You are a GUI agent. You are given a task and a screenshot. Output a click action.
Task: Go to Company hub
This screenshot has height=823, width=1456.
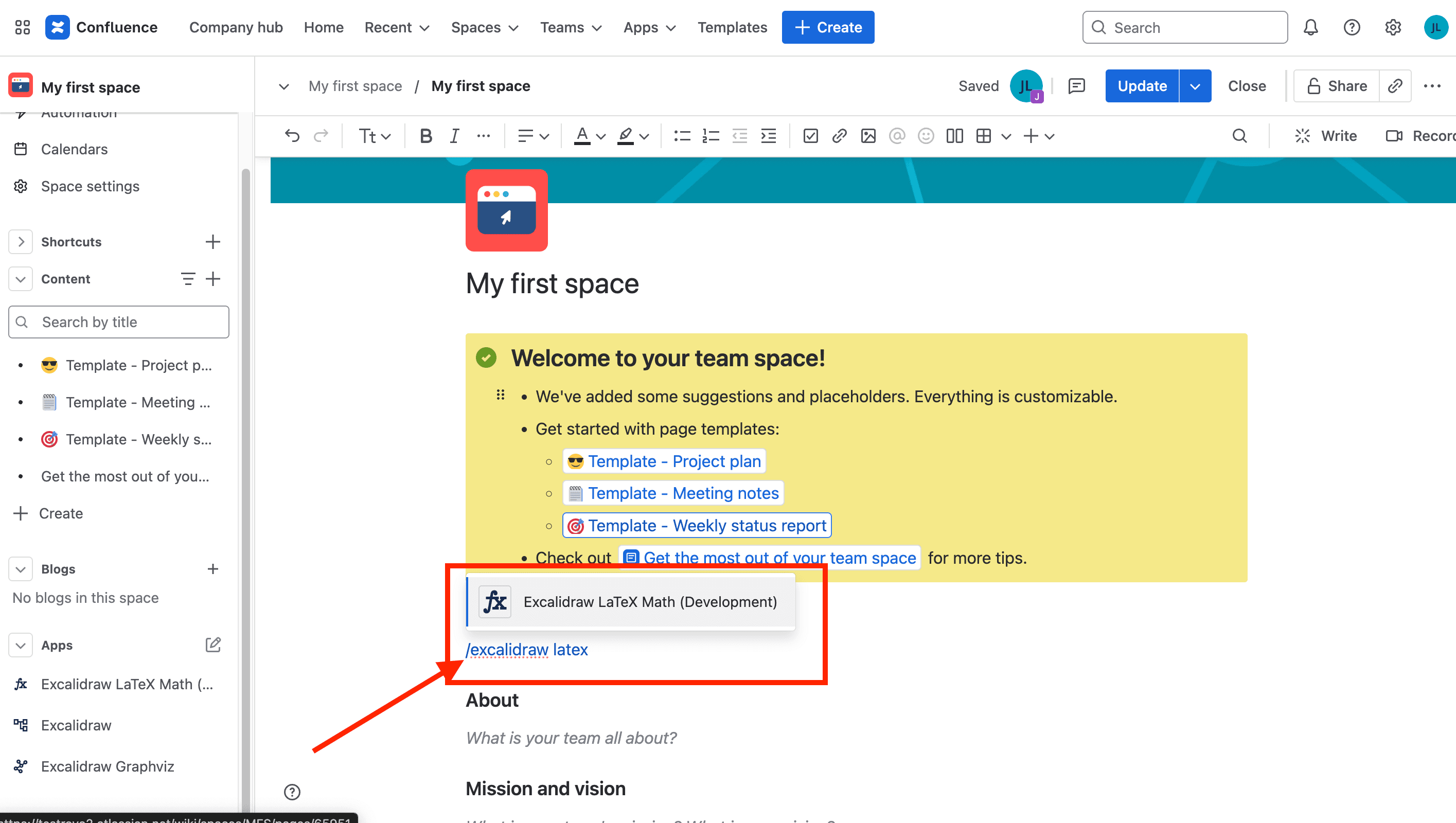pyautogui.click(x=236, y=27)
